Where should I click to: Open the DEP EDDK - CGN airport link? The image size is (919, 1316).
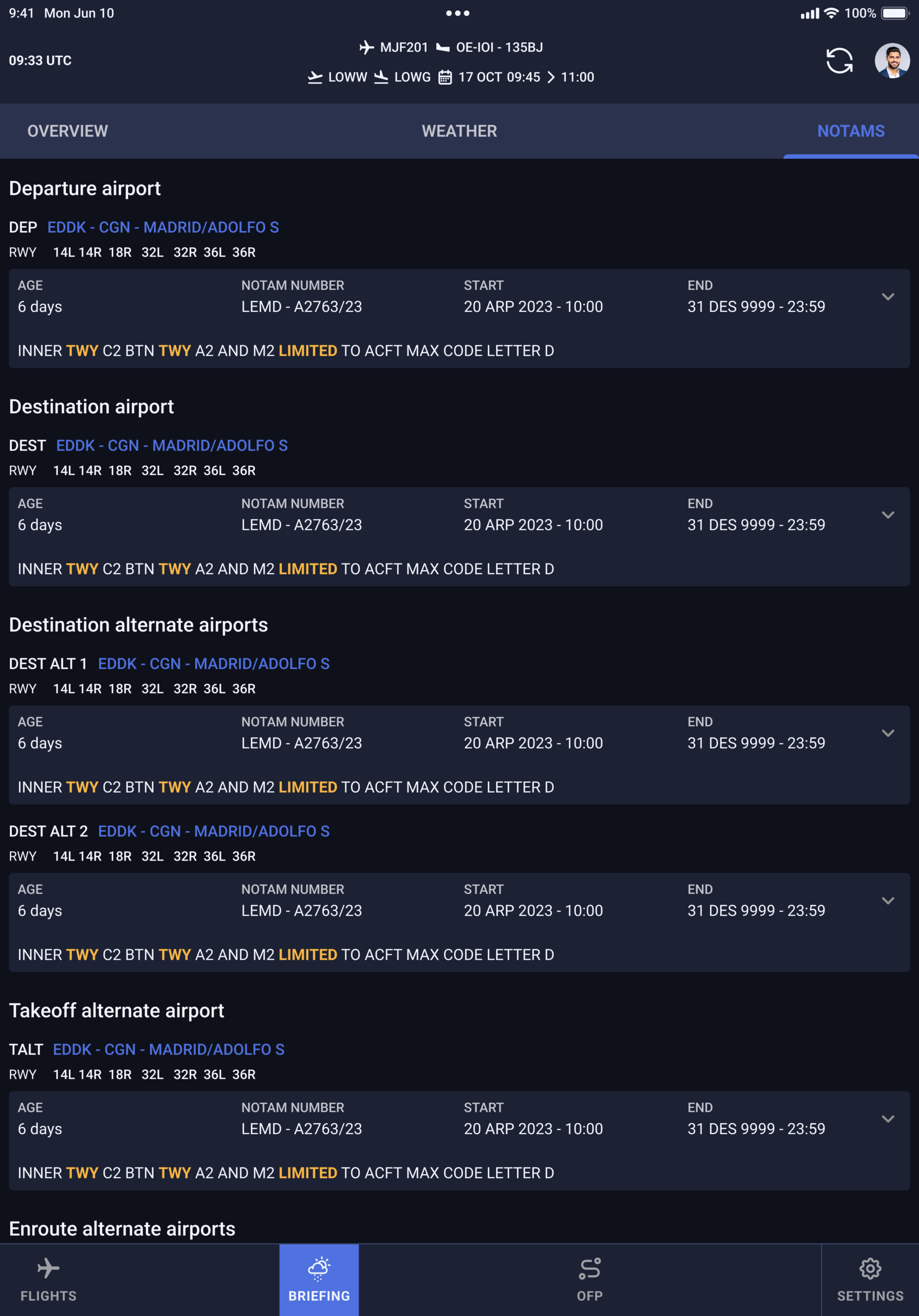[x=163, y=228]
